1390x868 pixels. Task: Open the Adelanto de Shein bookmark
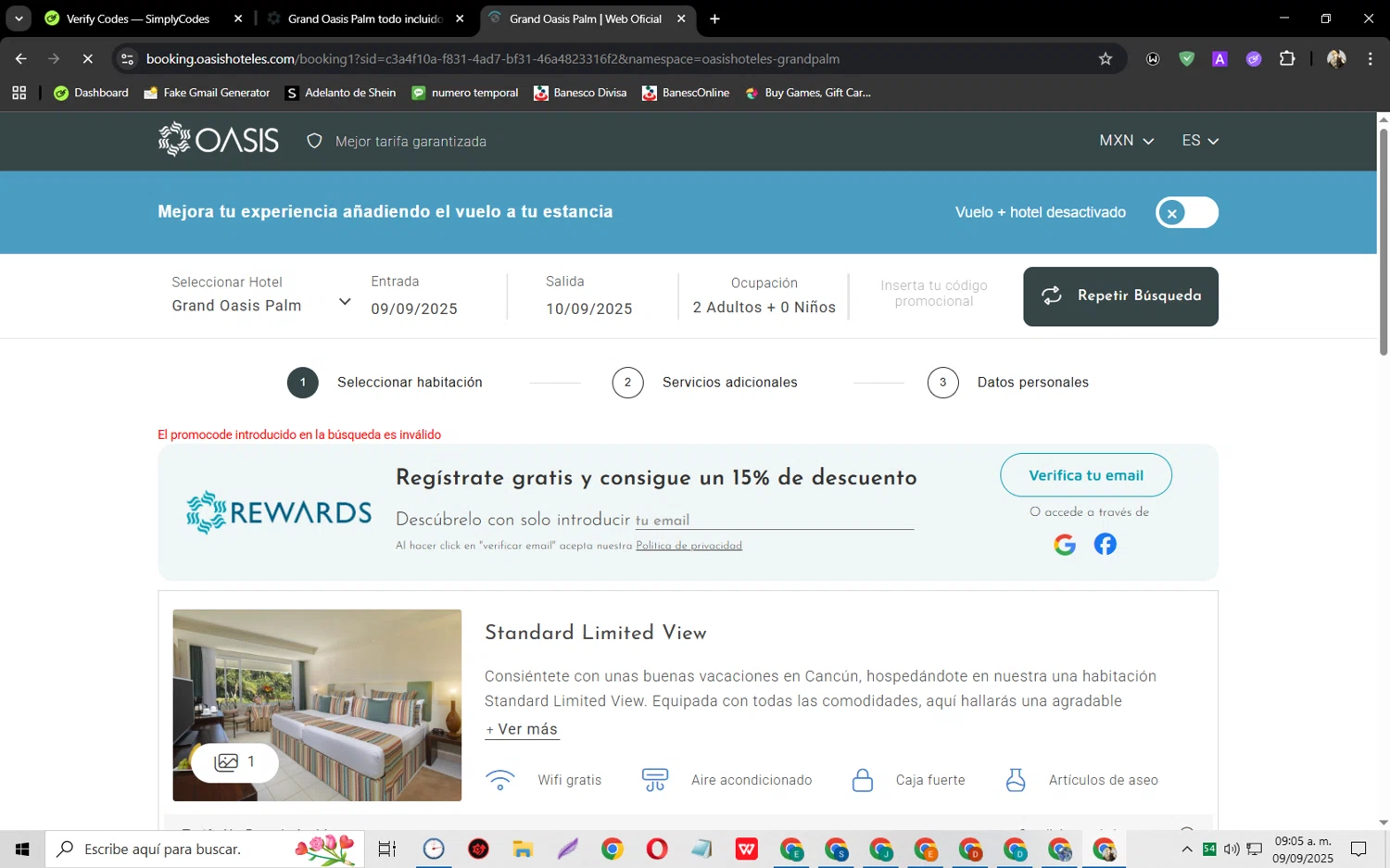(341, 93)
